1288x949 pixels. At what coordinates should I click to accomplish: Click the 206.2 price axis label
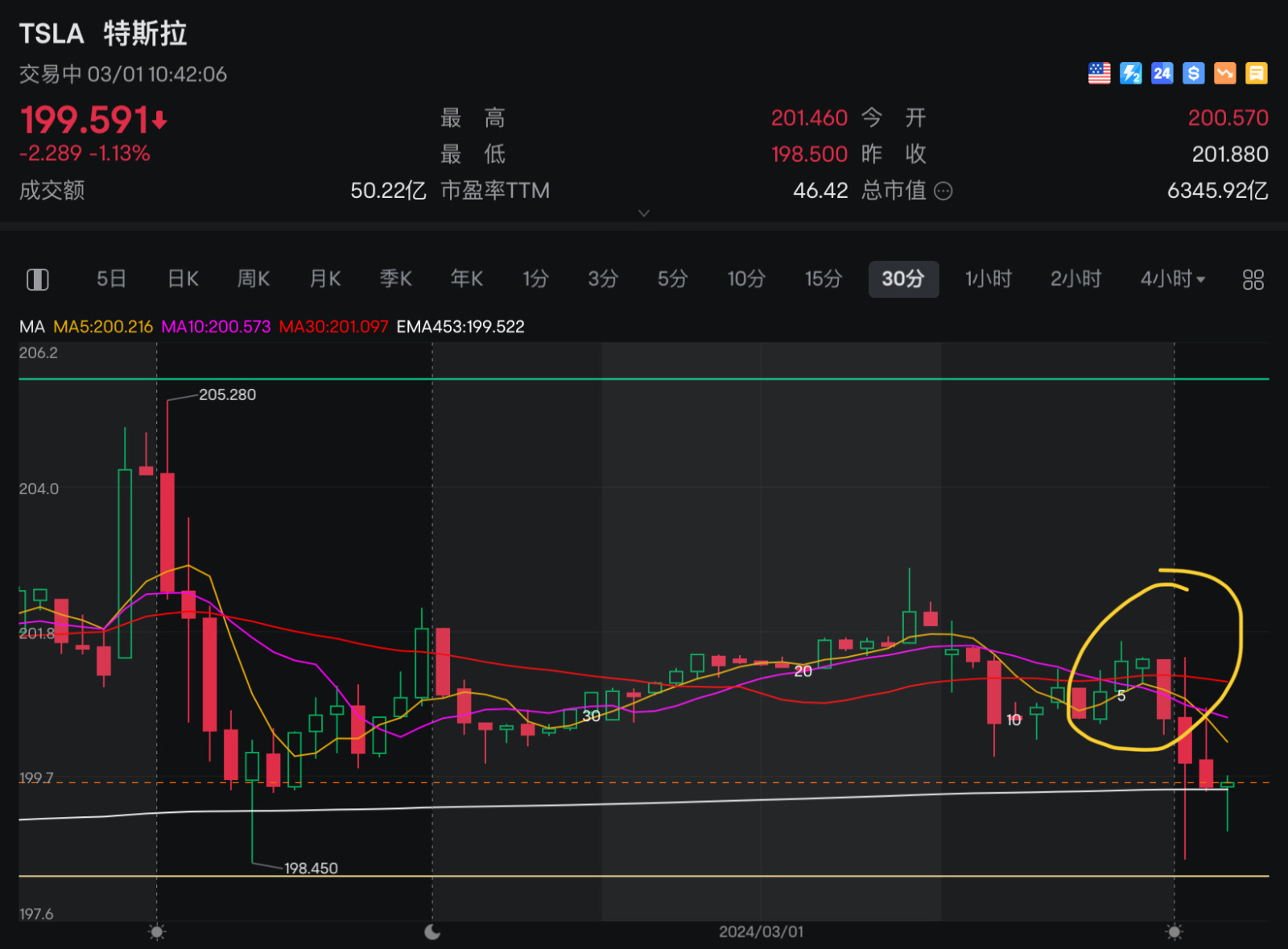(x=39, y=353)
